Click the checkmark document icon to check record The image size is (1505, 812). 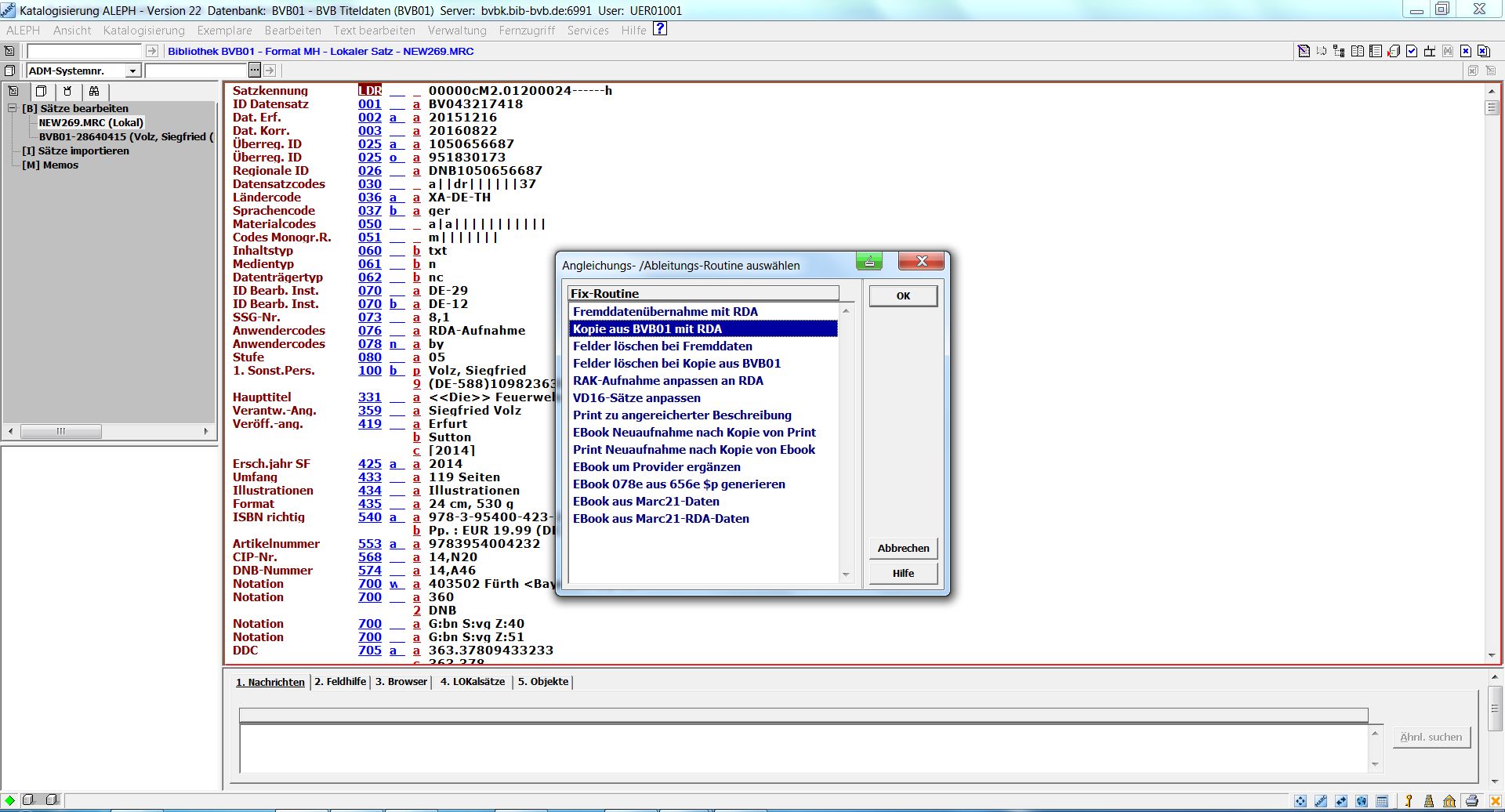[1412, 51]
